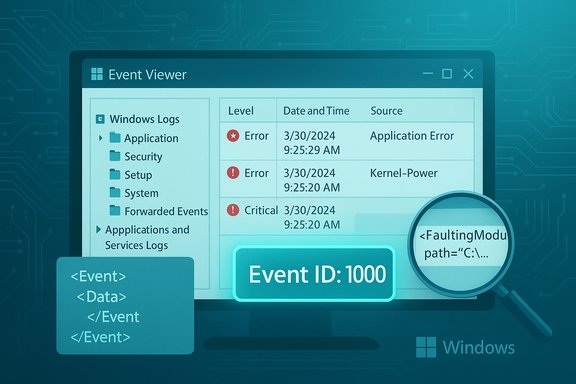Viewport: 576px width, 384px height.
Task: Expand Applications and Services Logs arrow
Action: pyautogui.click(x=98, y=230)
